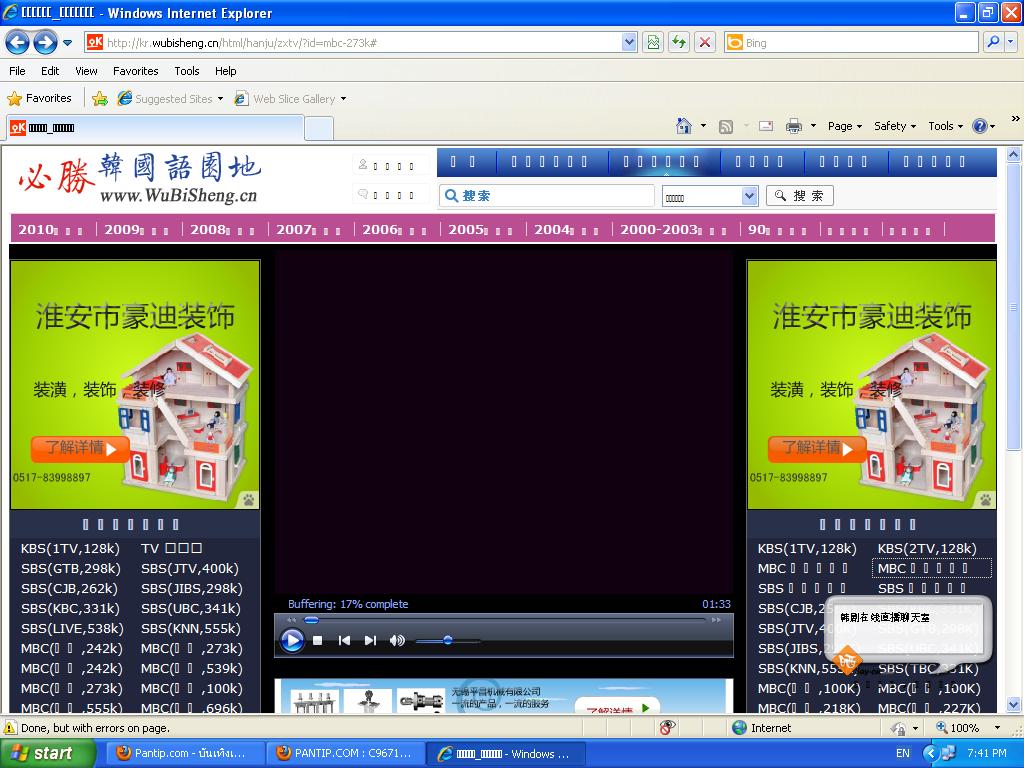Select the 2007 year tab on pink bar
The image size is (1024, 768).
pos(309,229)
